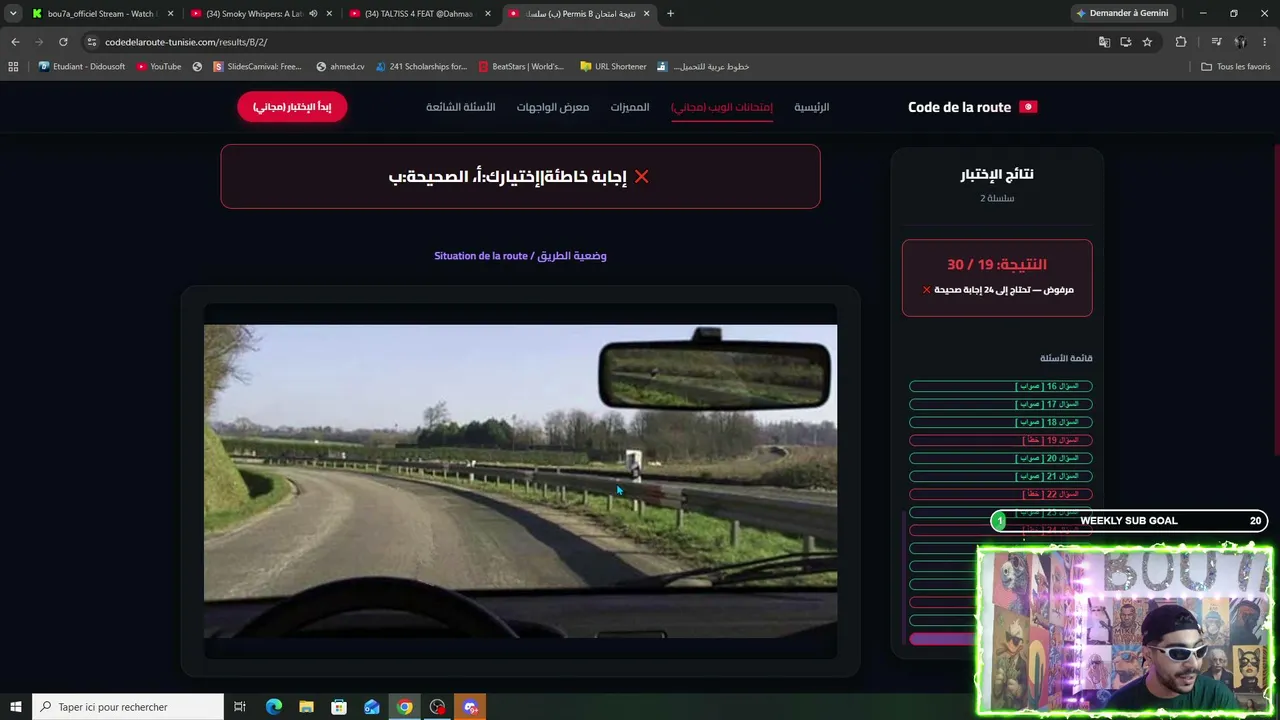The image size is (1280, 720).
Task: Close the bou7a_officiel Stream tab
Action: tap(170, 14)
